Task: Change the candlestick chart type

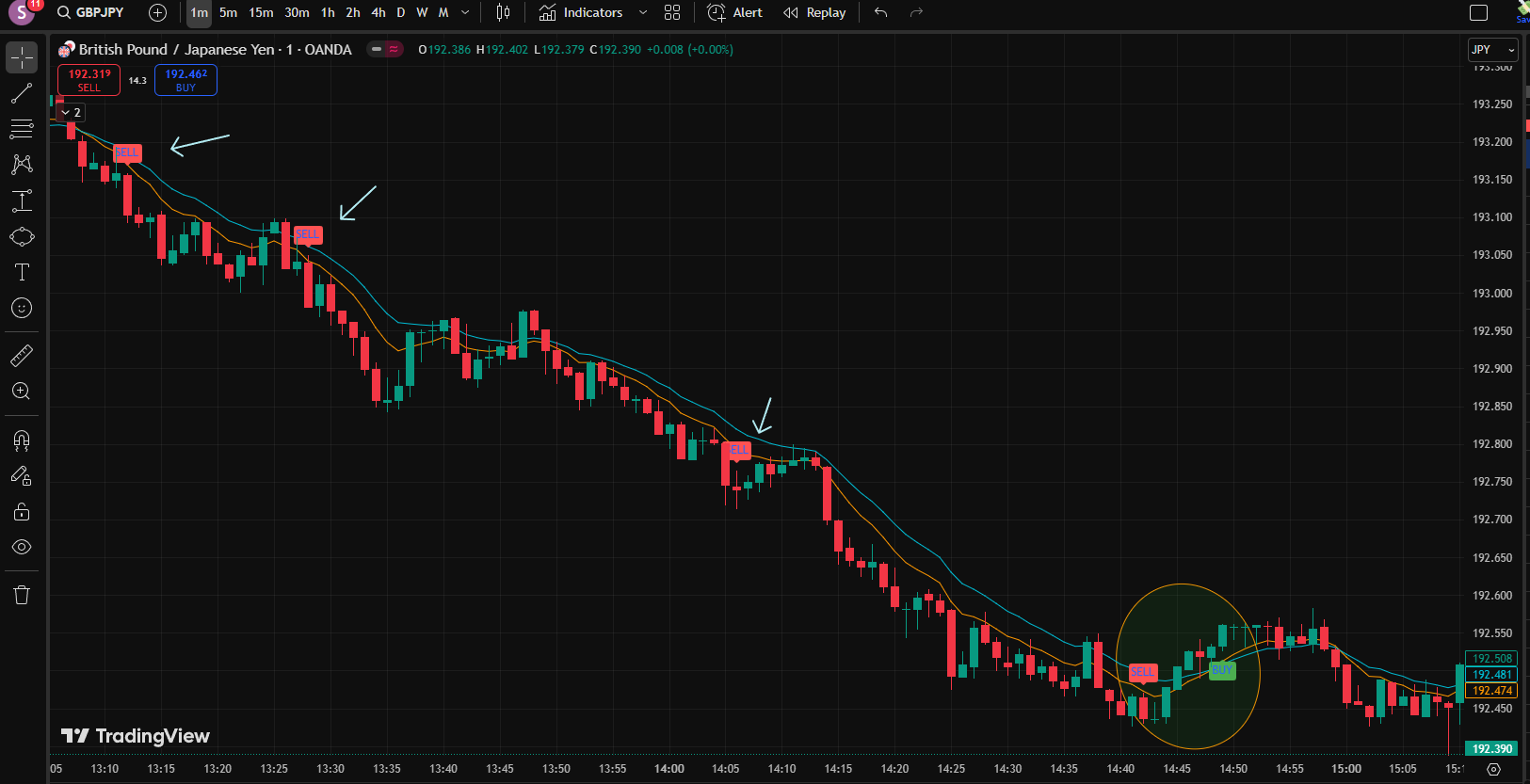Action: tap(504, 12)
